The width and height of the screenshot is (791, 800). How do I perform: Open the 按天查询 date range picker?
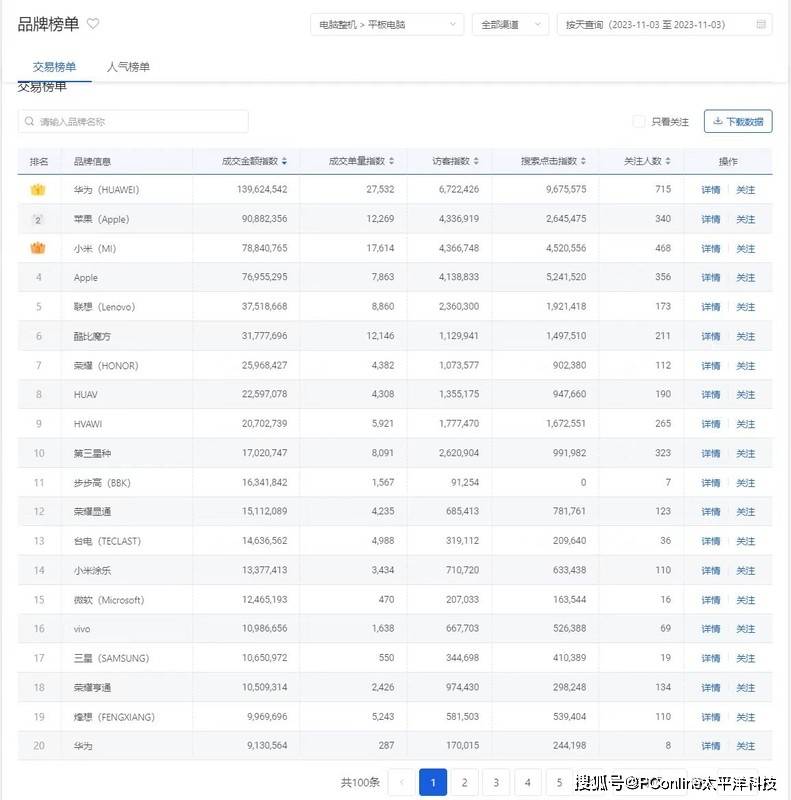pos(664,24)
